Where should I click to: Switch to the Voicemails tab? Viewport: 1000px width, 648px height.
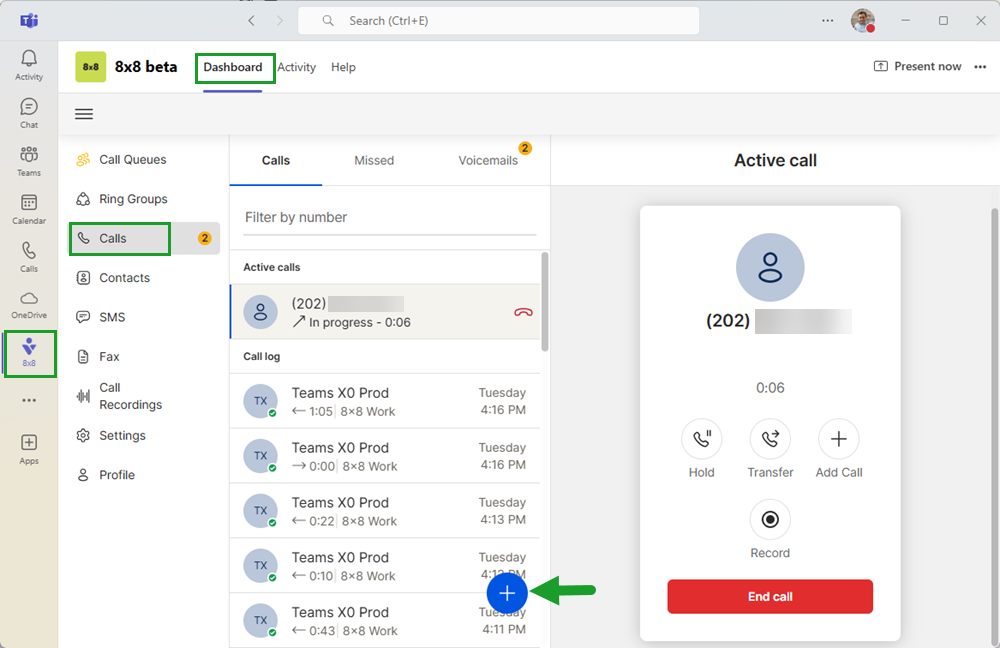[x=488, y=160]
